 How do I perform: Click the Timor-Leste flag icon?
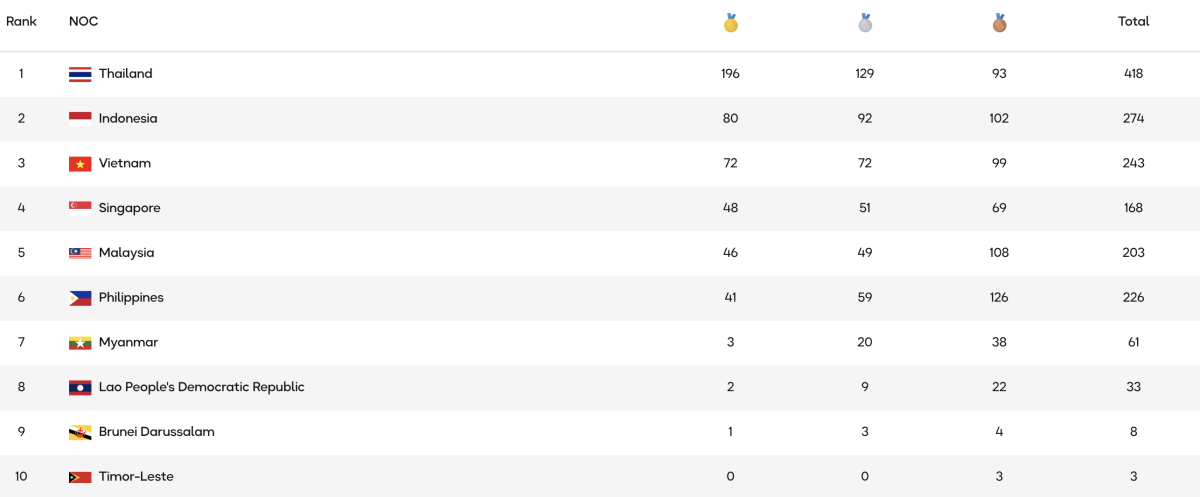pos(80,477)
